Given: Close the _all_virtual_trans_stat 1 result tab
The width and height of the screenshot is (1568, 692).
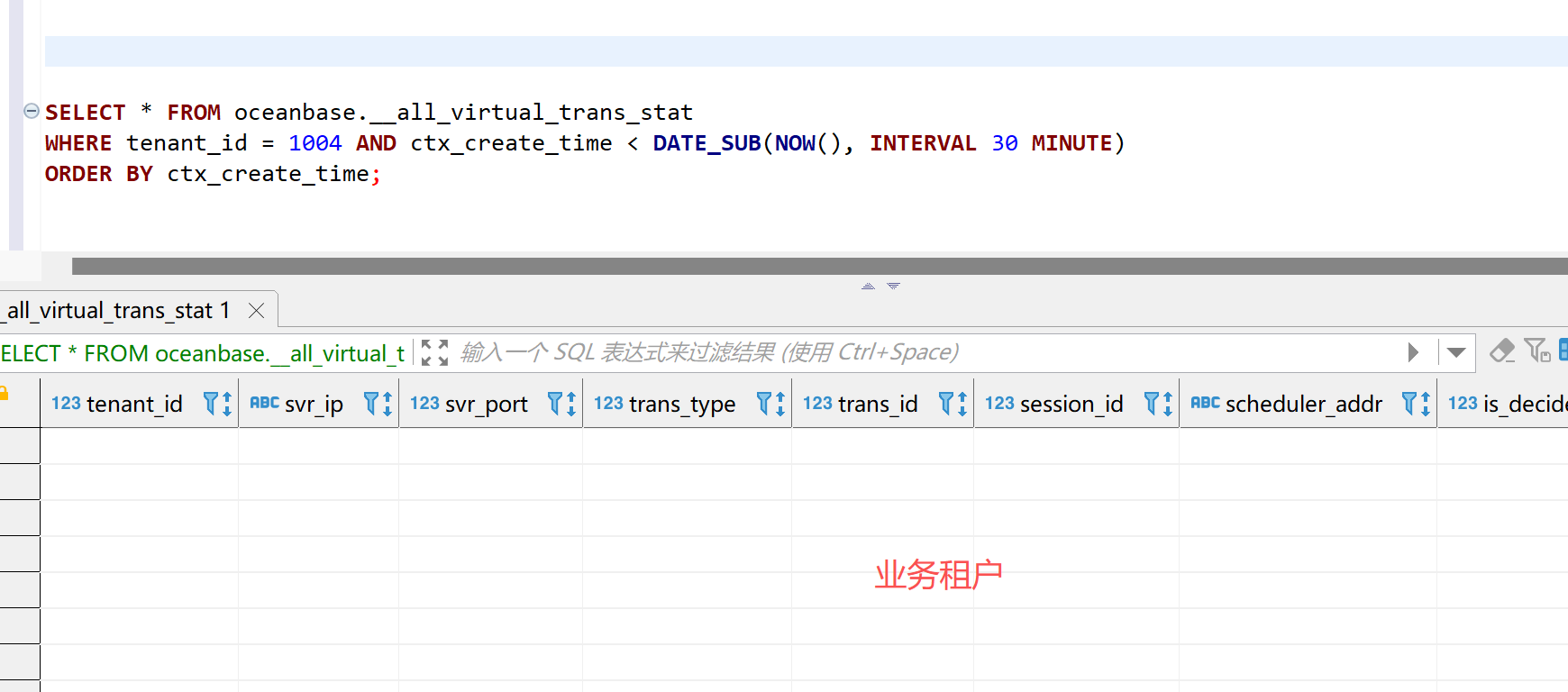Looking at the screenshot, I should tap(257, 311).
